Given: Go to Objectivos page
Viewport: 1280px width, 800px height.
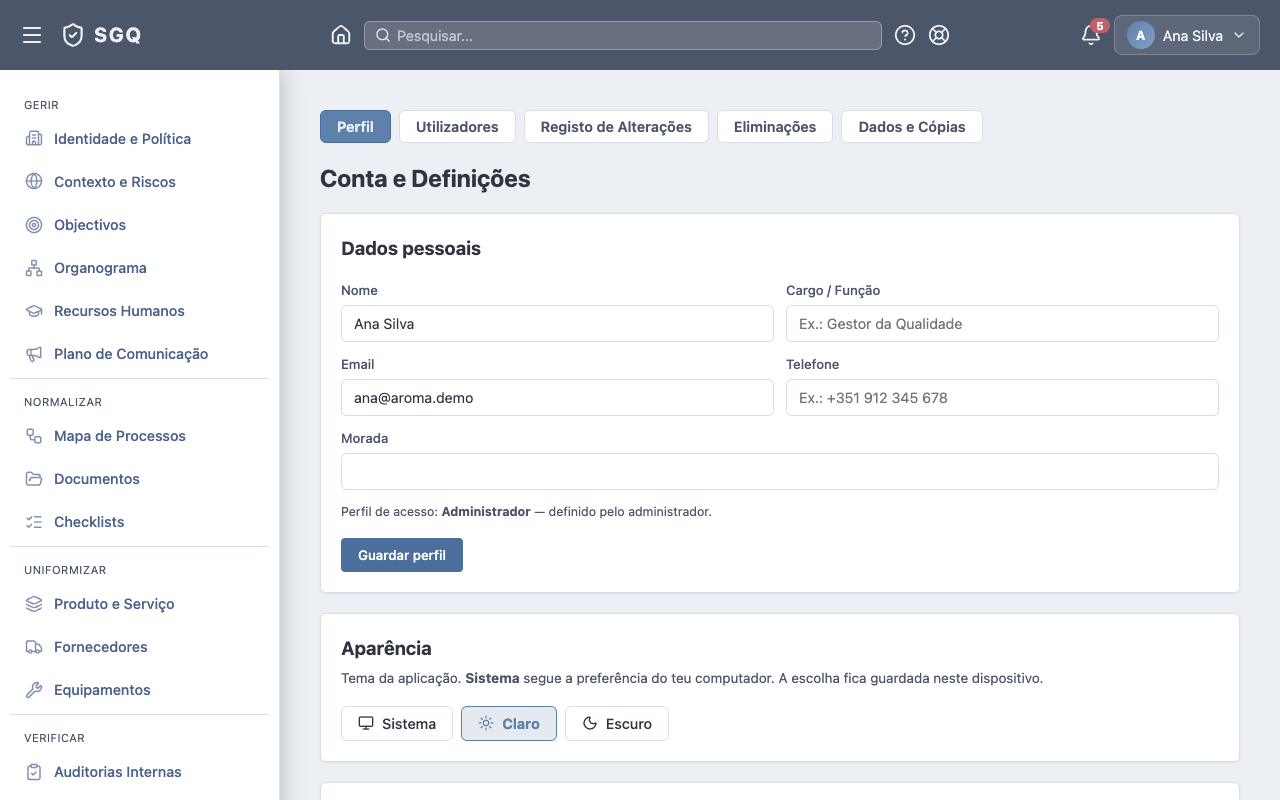Looking at the screenshot, I should click(140, 225).
